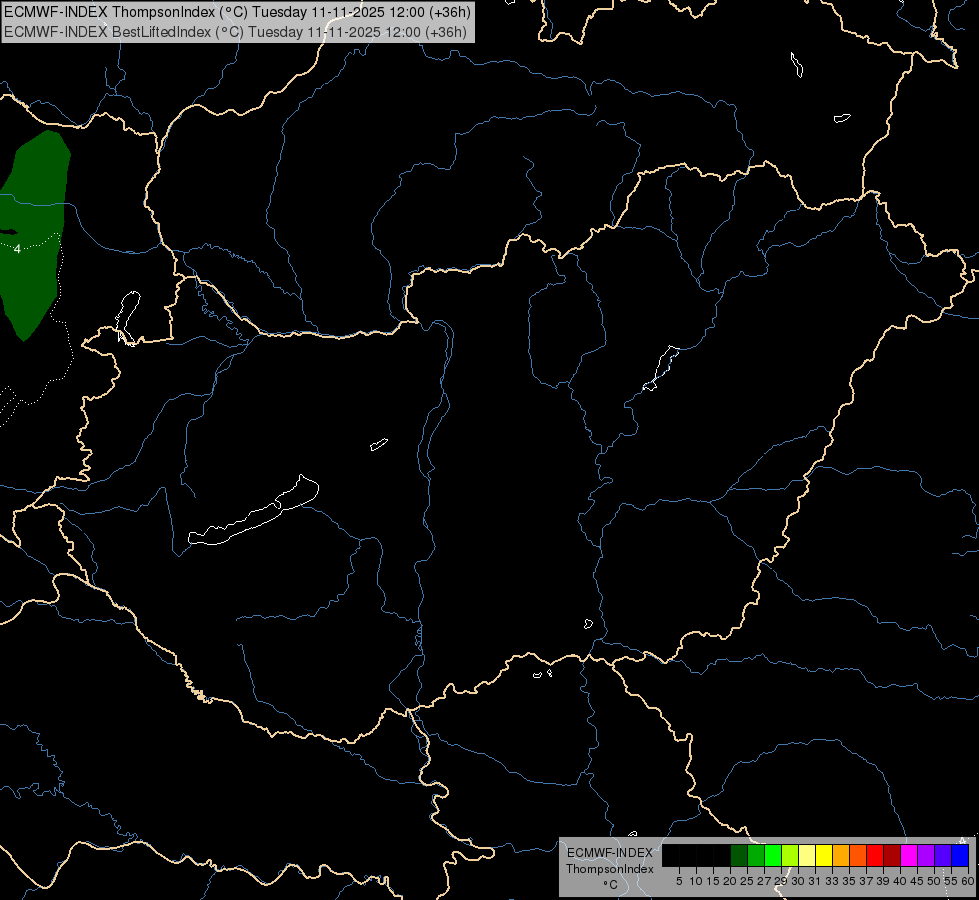Click legend tick value '5'
This screenshot has width=979, height=900.
point(679,881)
